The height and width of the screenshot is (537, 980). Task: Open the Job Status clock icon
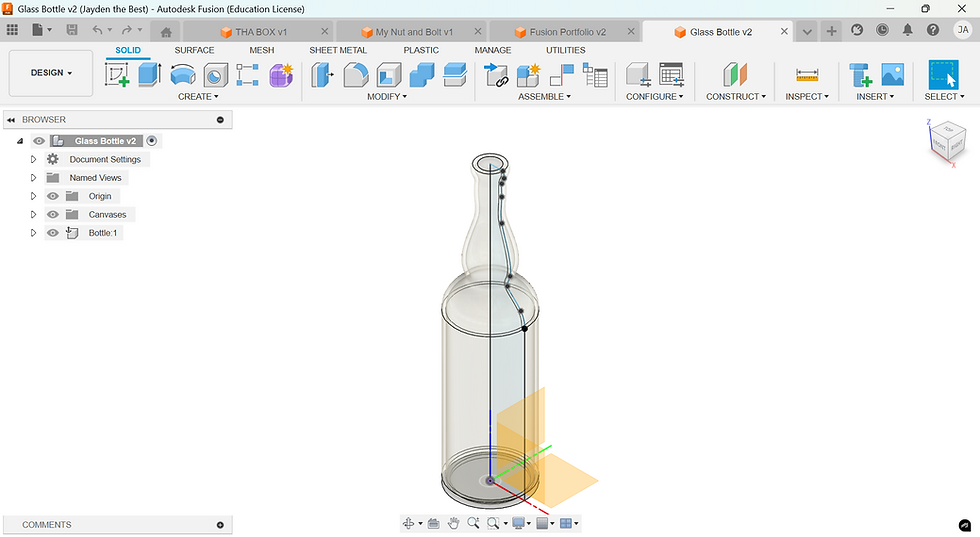point(882,30)
